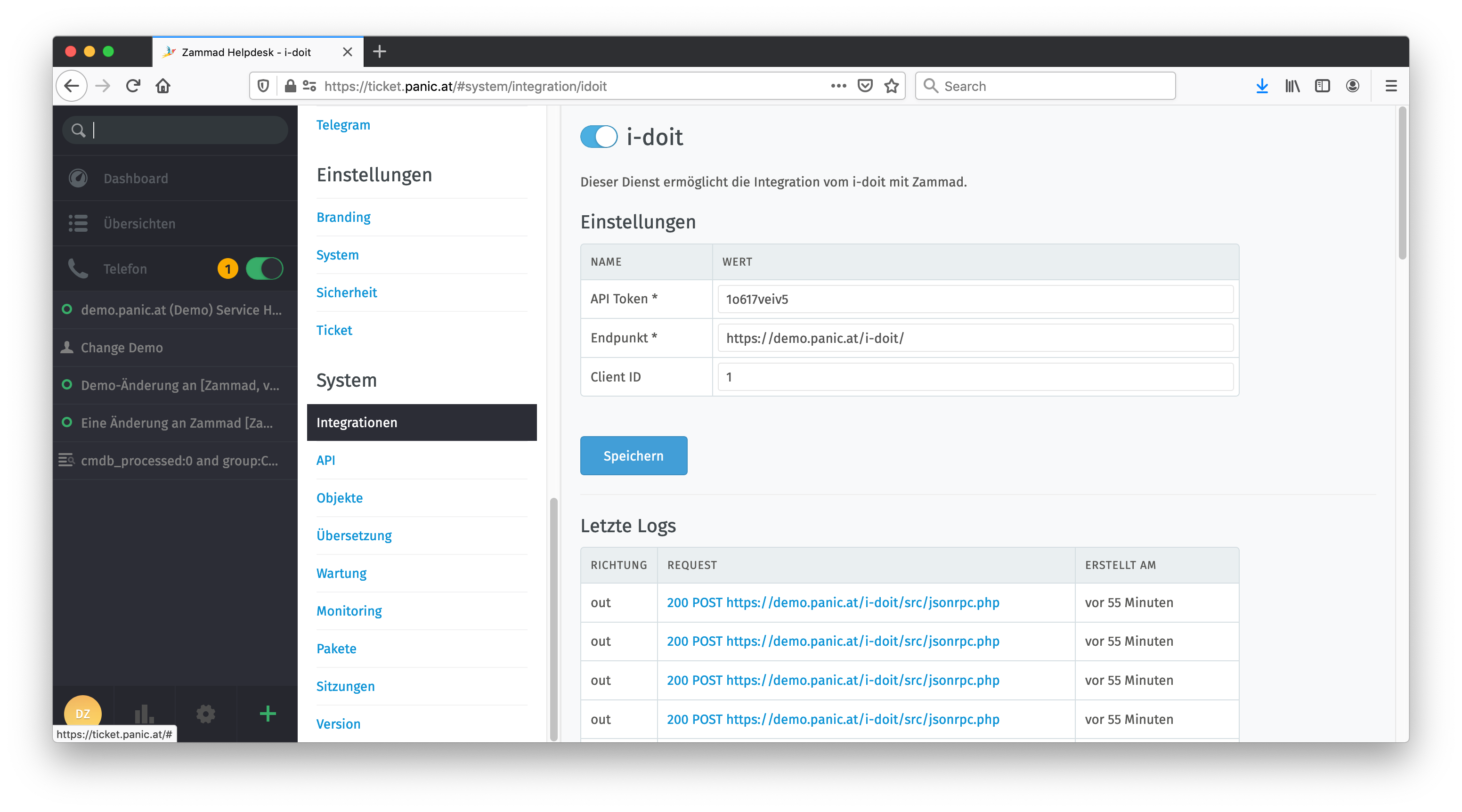Click the Speichern button
Viewport: 1462px width, 812px height.
(634, 455)
